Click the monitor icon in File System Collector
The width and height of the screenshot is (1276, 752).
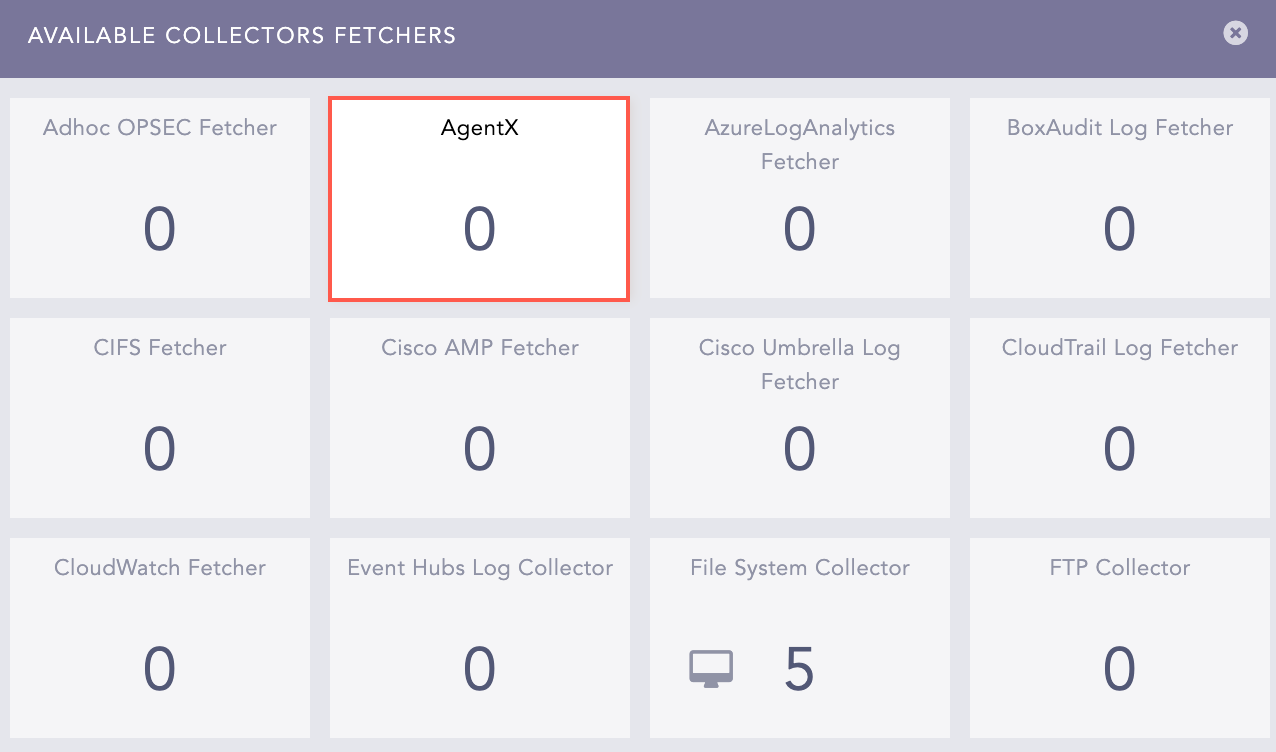pos(711,668)
